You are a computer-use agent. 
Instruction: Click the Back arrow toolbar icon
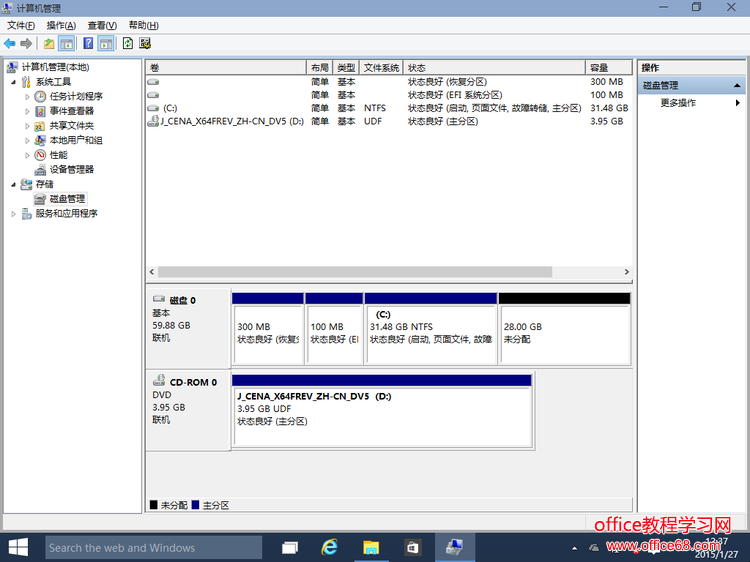[10, 44]
